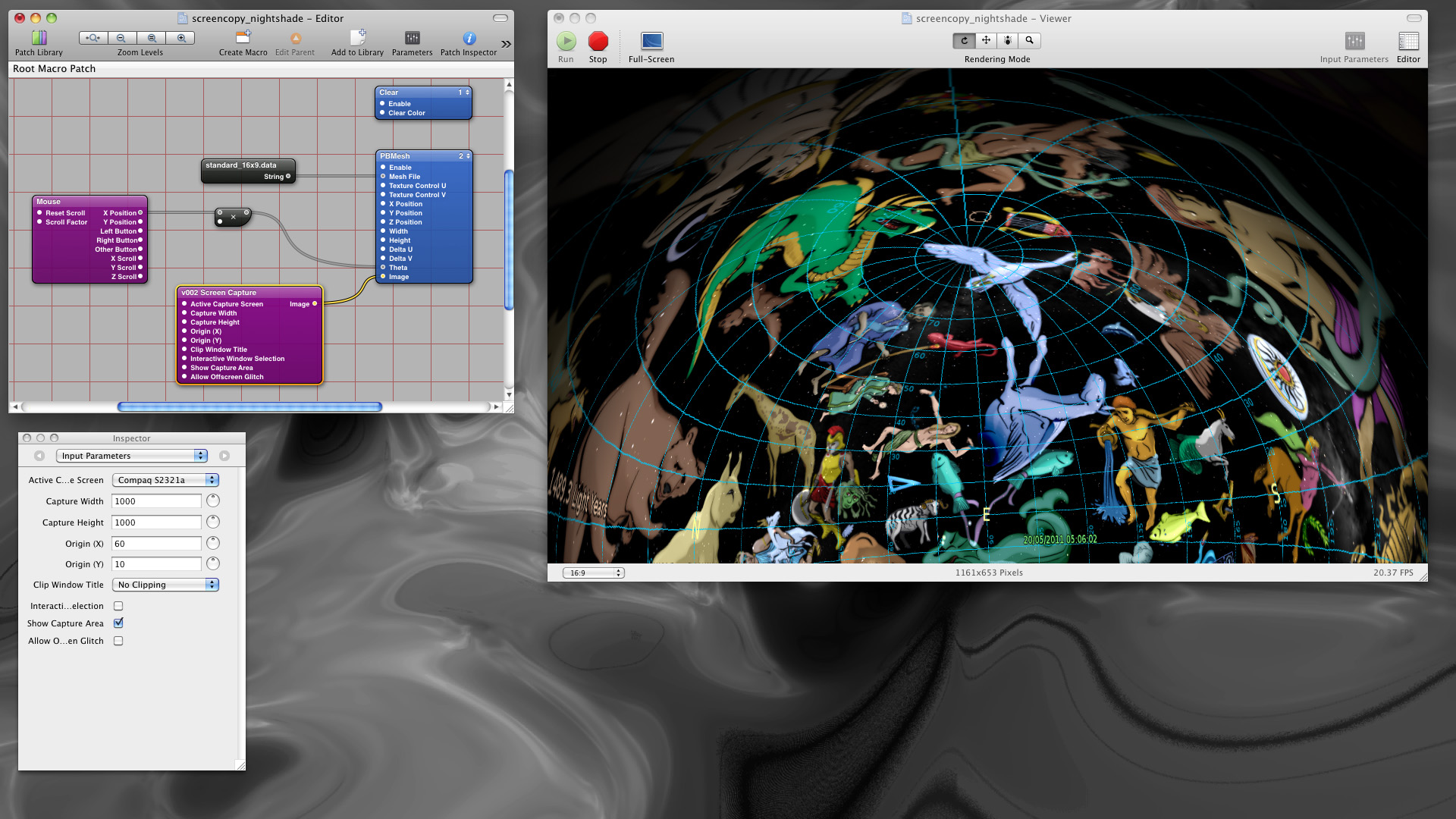1456x819 pixels.
Task: Click the Editor horizontal scrollbar thumb
Action: 249,407
